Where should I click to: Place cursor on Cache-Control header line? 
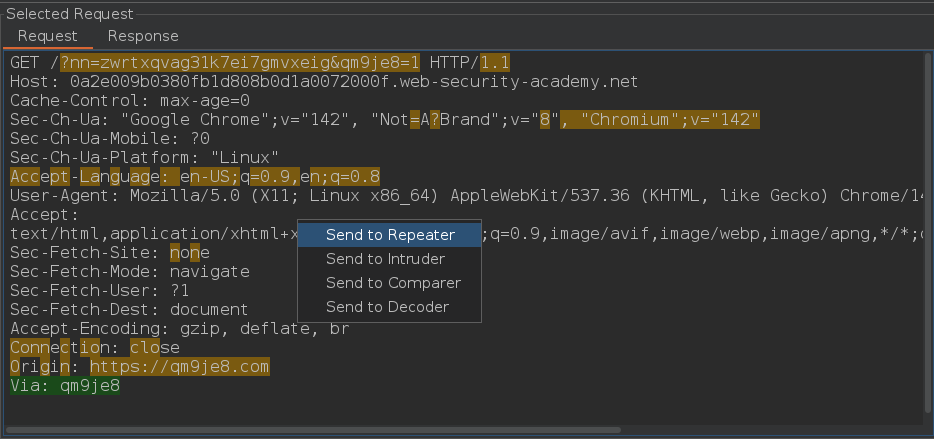pos(129,101)
